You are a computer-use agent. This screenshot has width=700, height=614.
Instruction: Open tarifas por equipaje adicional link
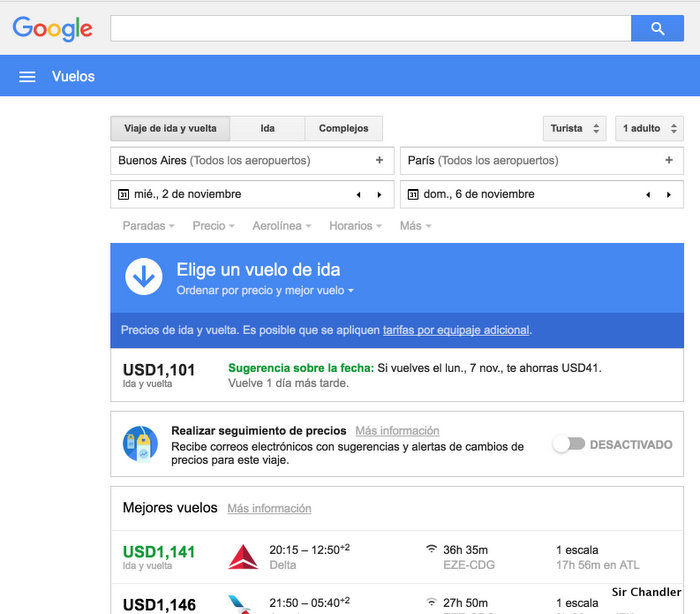(x=456, y=330)
